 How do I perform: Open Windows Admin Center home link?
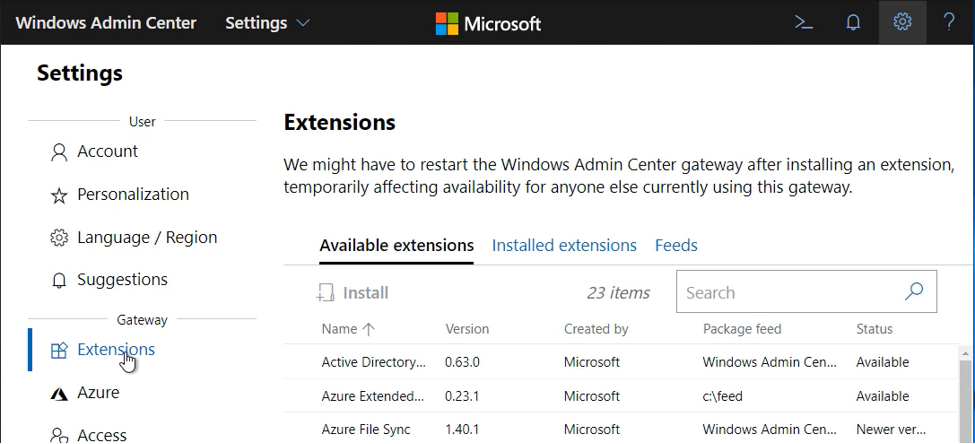[106, 23]
